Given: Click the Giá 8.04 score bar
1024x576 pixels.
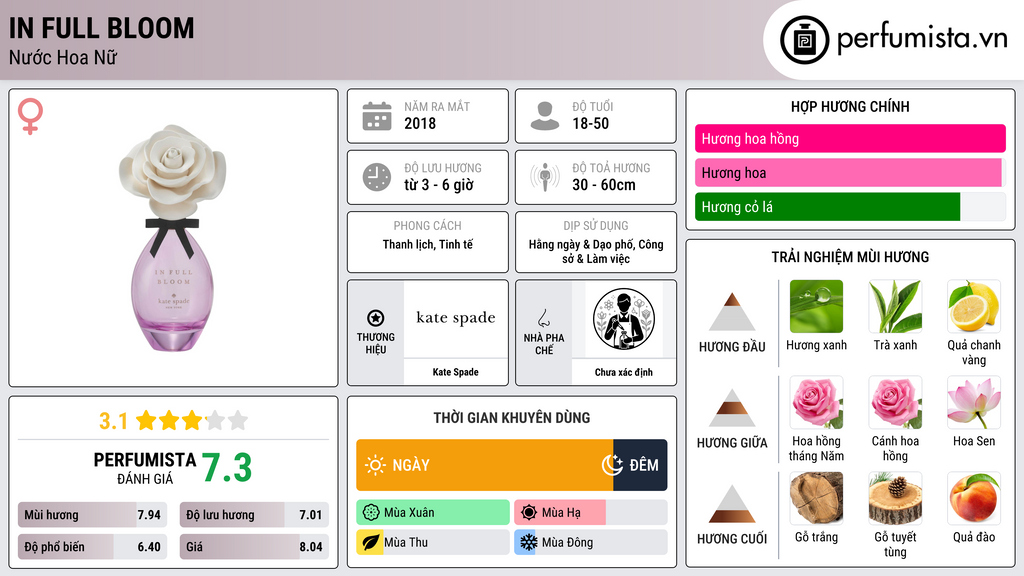Looking at the screenshot, I should click(254, 547).
